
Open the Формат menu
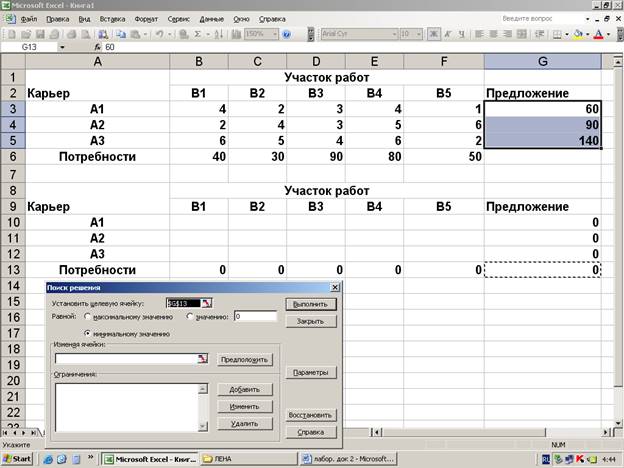coord(146,19)
